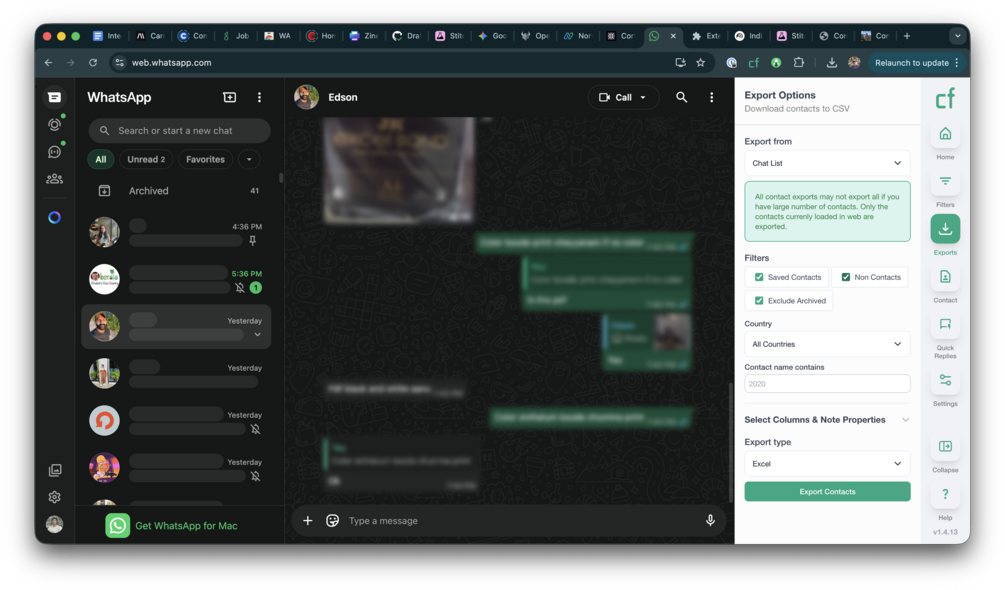
Task: Open the chat with time 4:36 PM
Action: click(176, 233)
